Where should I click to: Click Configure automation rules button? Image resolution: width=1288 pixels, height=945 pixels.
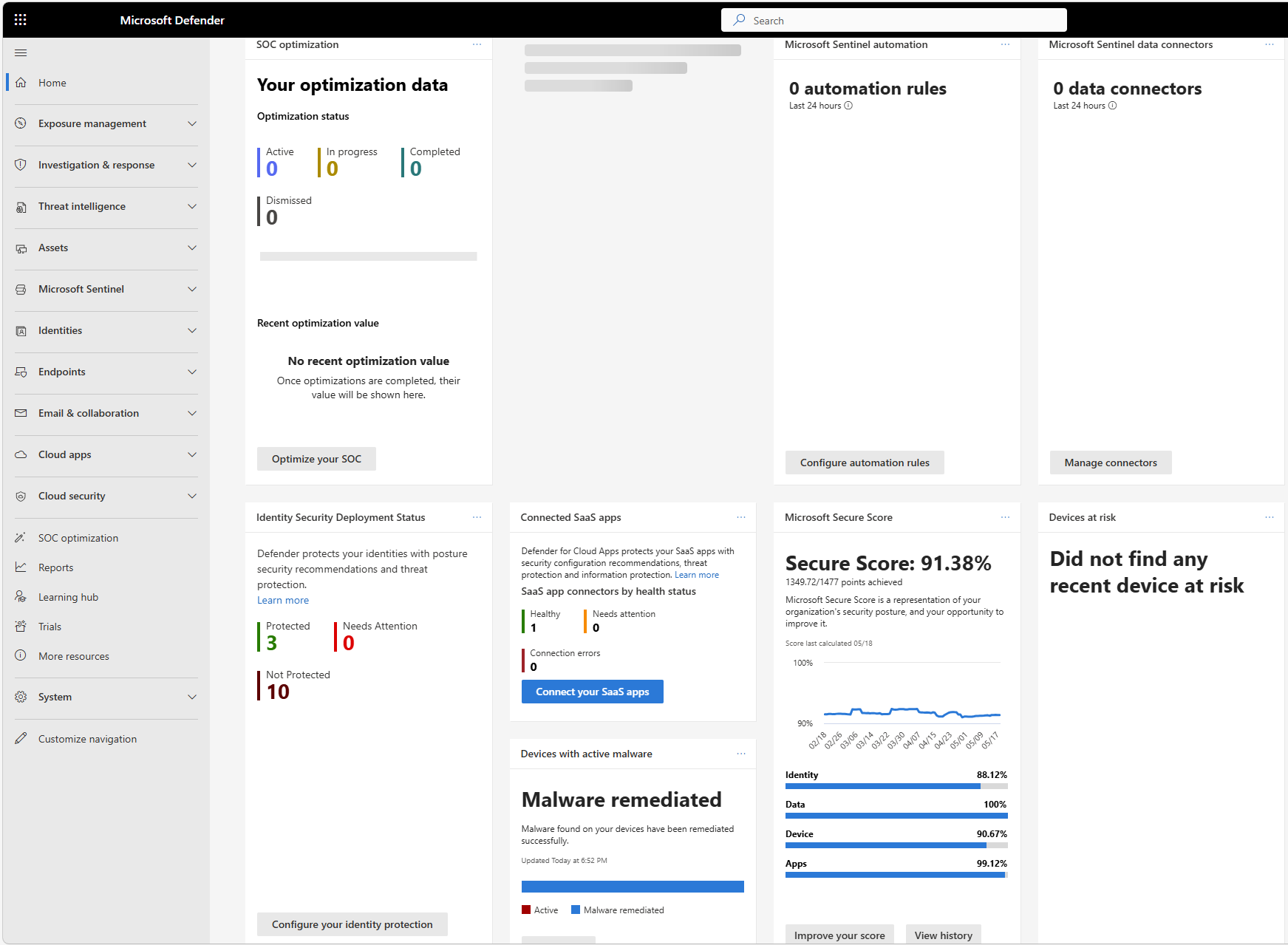[x=865, y=463]
